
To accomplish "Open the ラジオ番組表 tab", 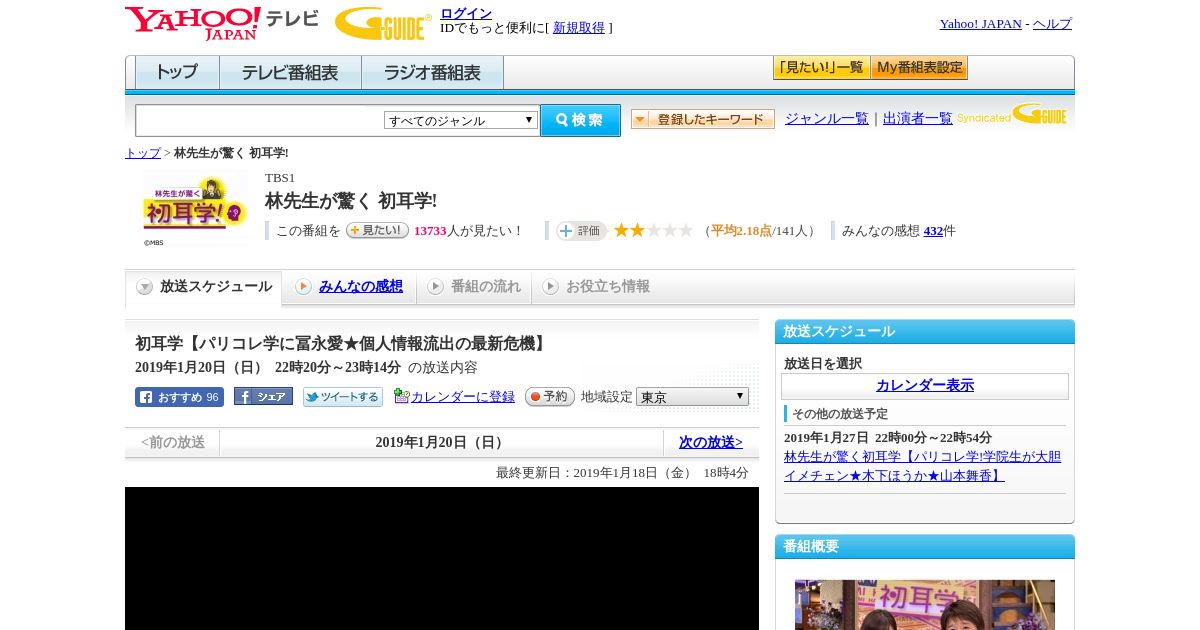I will [x=432, y=73].
